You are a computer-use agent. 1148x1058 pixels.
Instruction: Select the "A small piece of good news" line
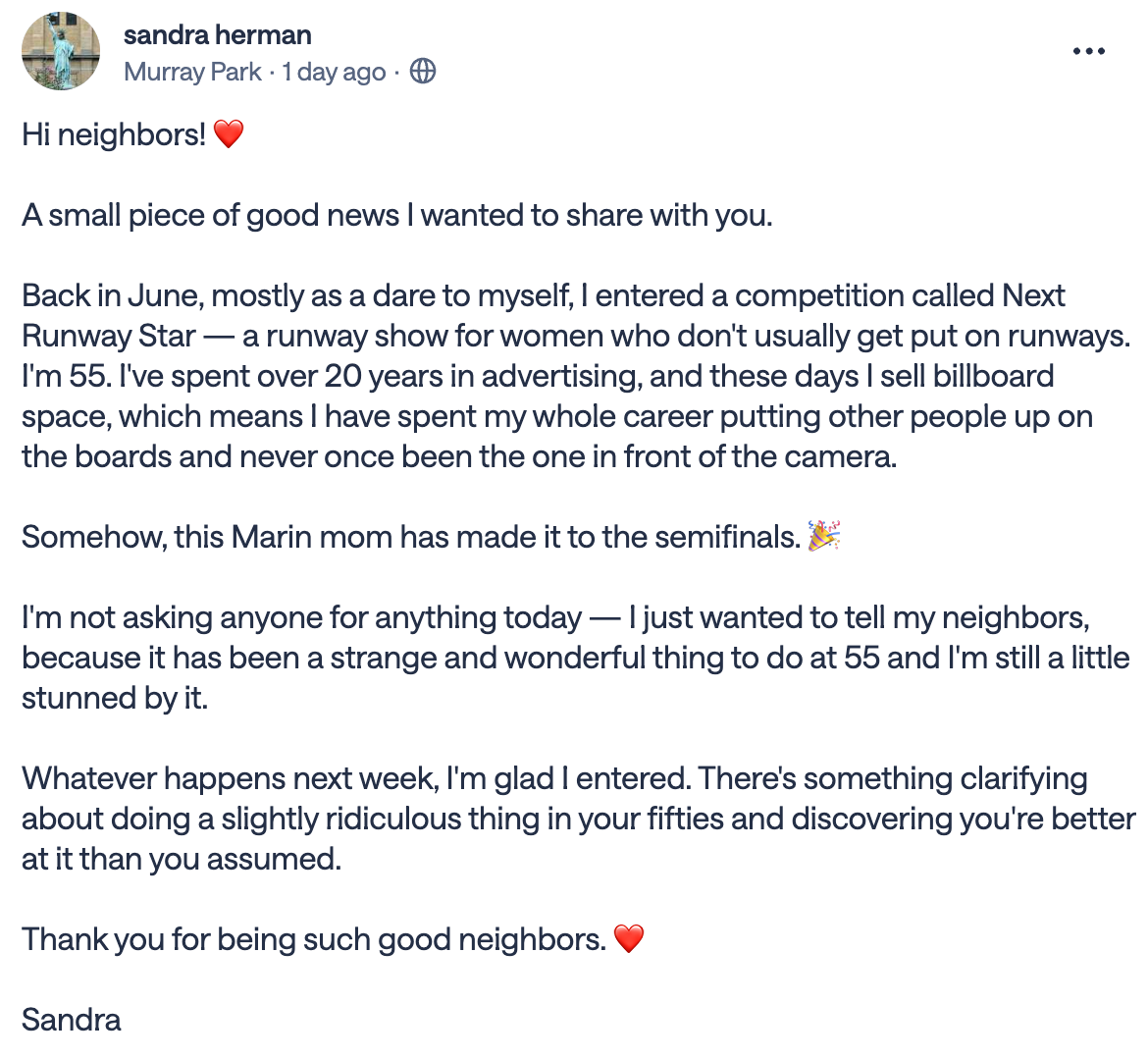[x=397, y=215]
